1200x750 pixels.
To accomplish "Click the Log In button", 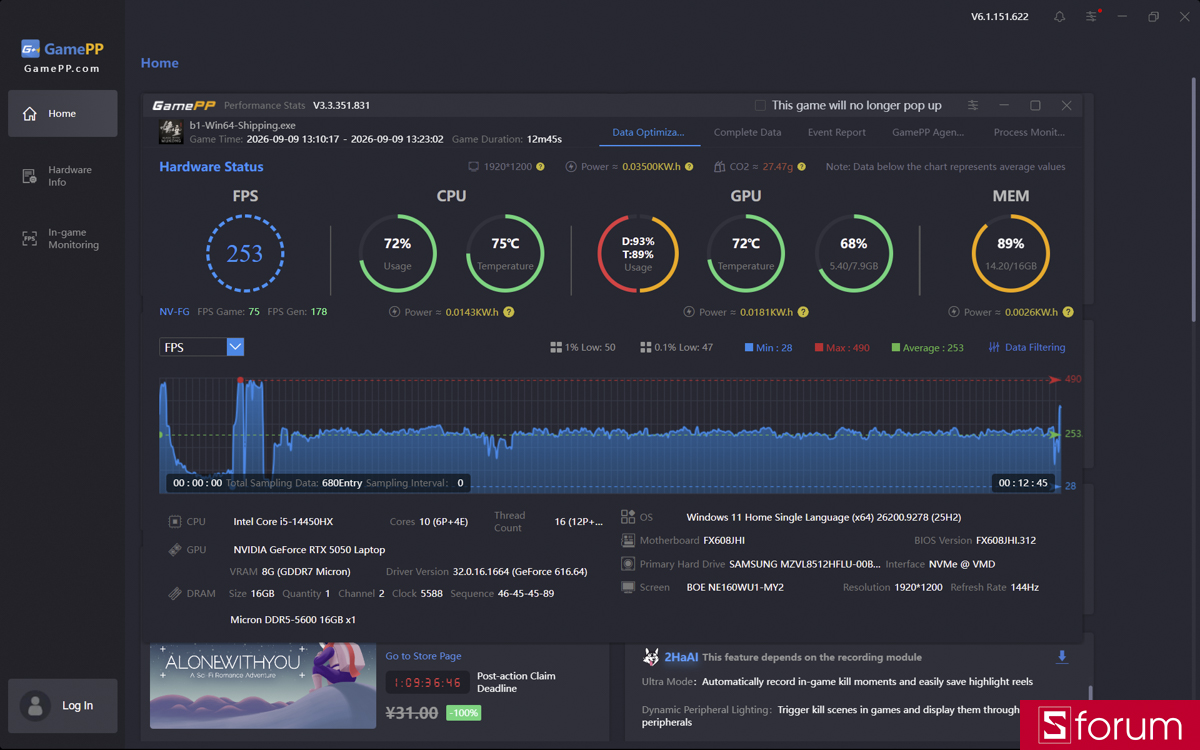I will click(x=62, y=705).
